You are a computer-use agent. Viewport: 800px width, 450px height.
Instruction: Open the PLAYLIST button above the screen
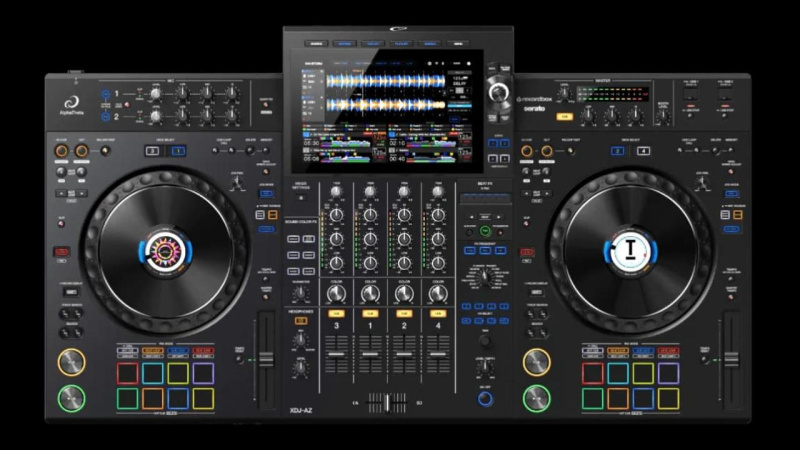pyautogui.click(x=402, y=44)
